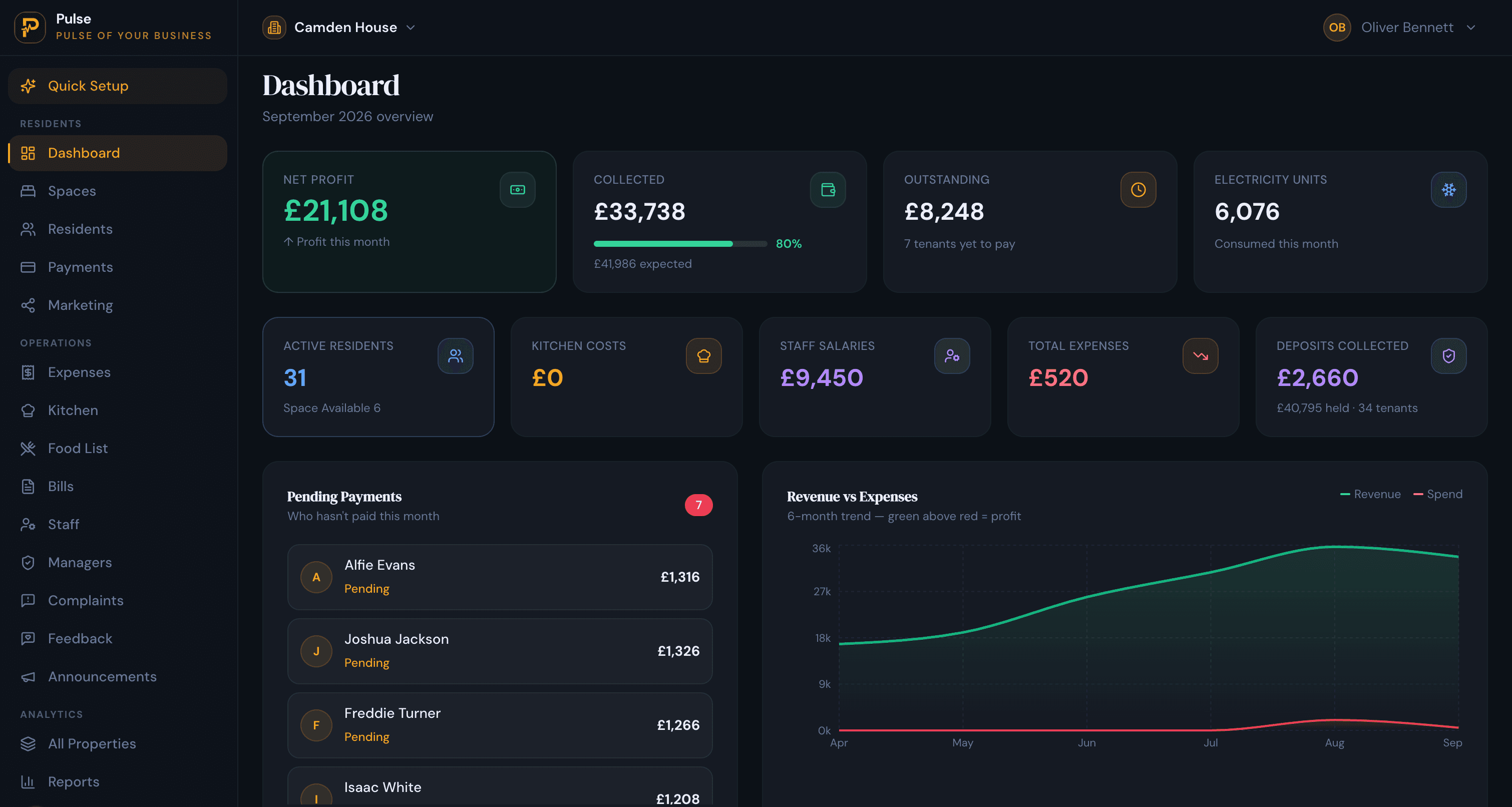Click the £41,986 expected text
Screen dimensions: 1512x807
[x=643, y=264]
